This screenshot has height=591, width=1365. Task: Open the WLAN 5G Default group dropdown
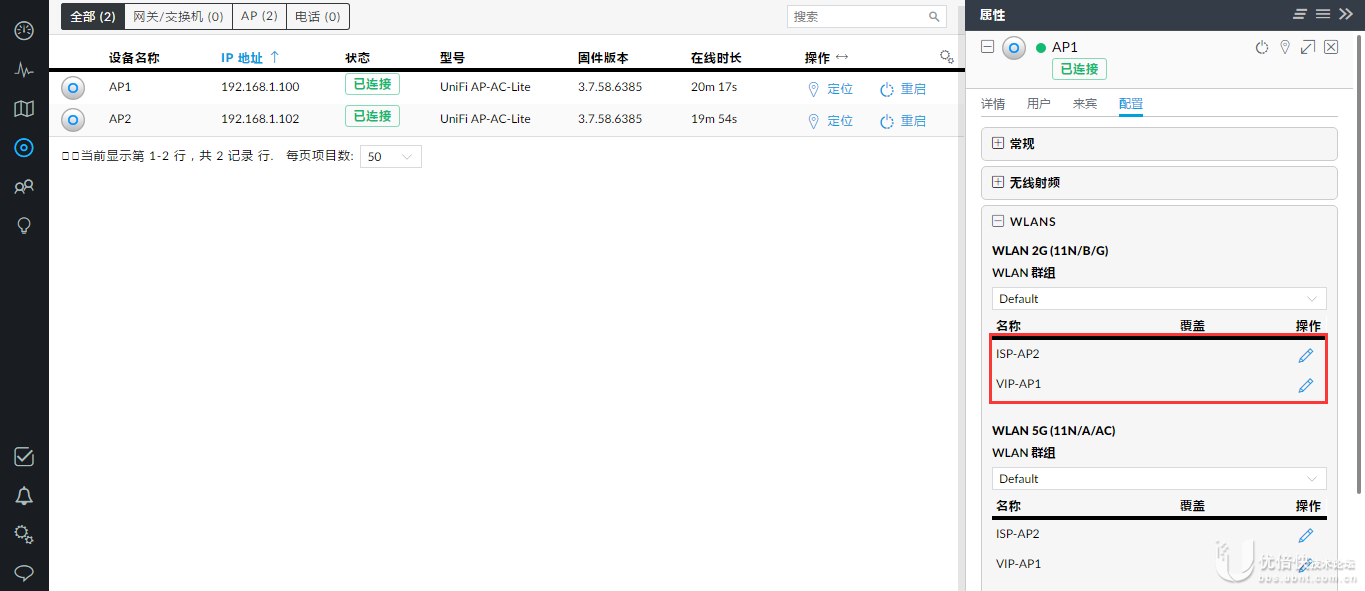tap(1158, 478)
